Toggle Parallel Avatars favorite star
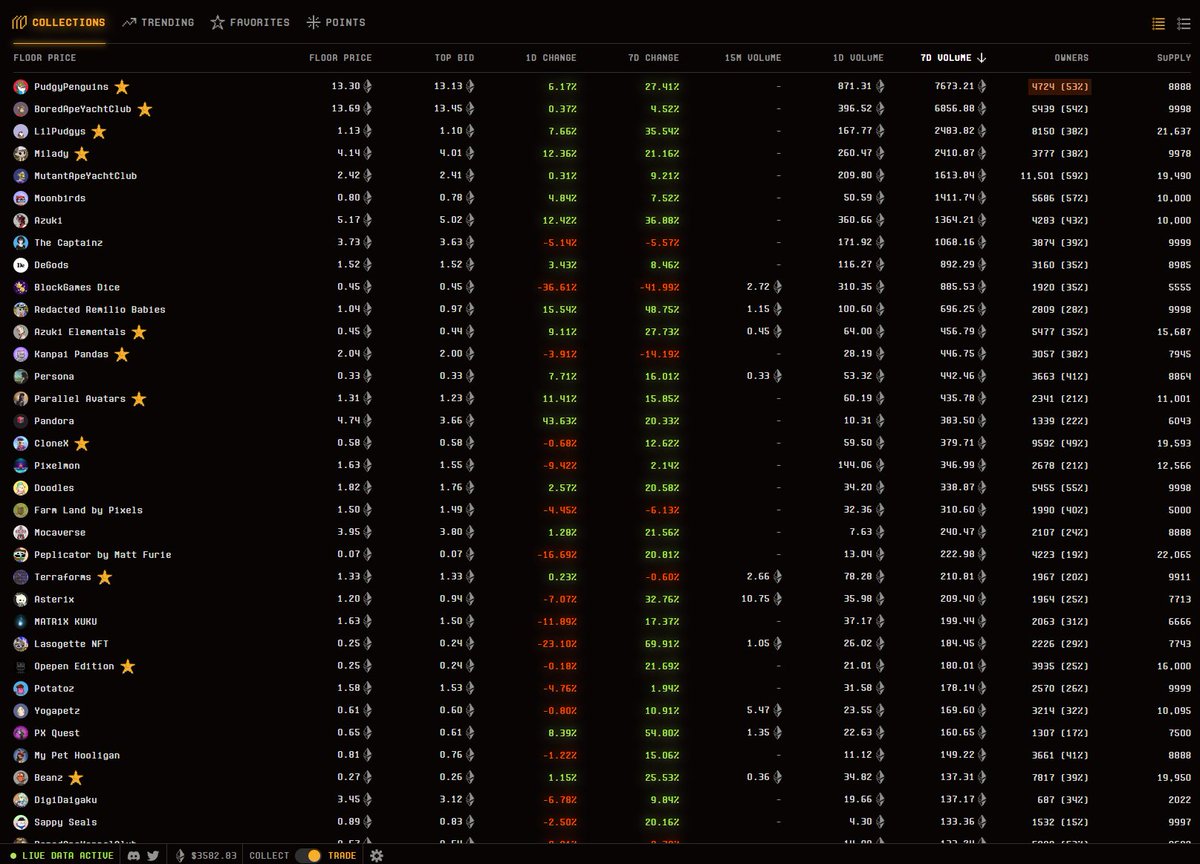Image resolution: width=1200 pixels, height=864 pixels. 139,399
